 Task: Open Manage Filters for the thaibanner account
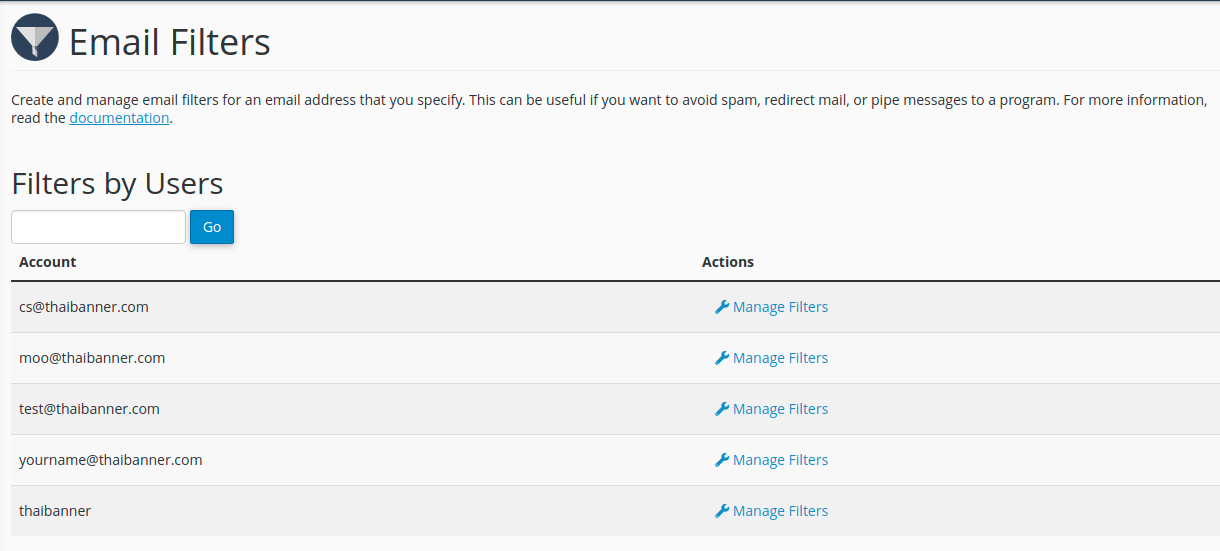pyautogui.click(x=780, y=511)
